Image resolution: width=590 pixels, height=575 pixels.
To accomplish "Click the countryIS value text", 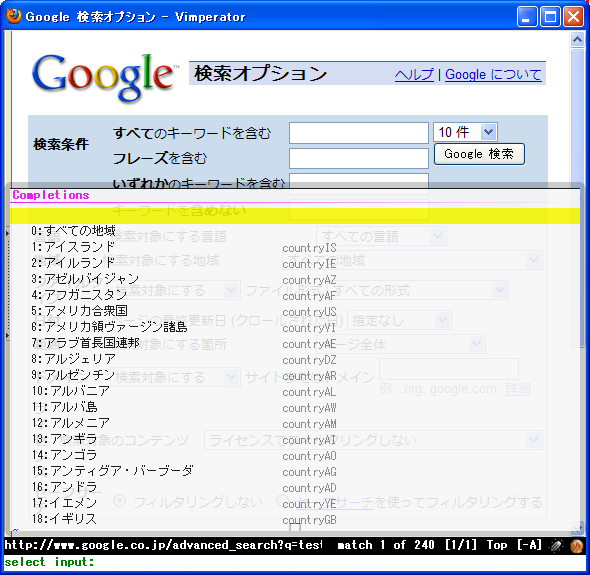I will click(x=309, y=248).
